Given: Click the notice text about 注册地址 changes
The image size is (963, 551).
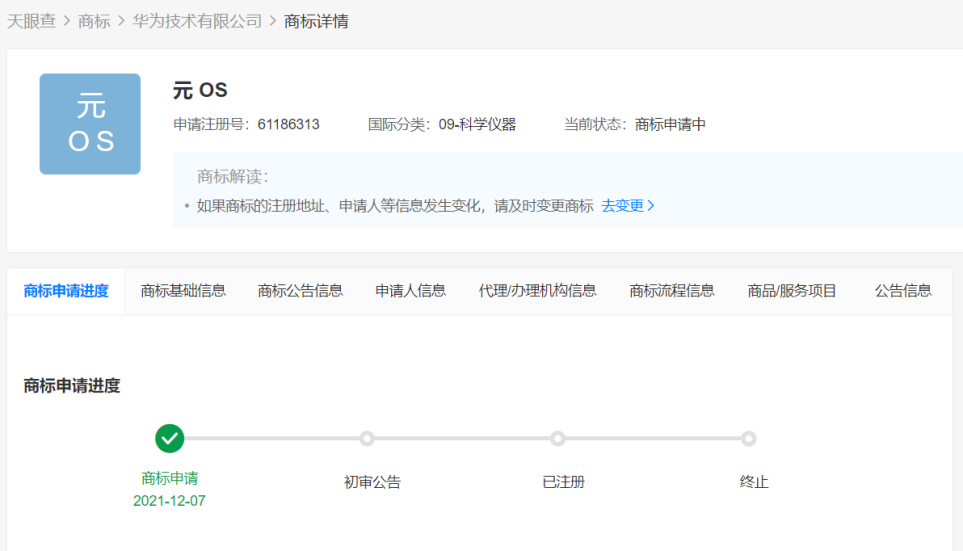Looking at the screenshot, I should (395, 206).
